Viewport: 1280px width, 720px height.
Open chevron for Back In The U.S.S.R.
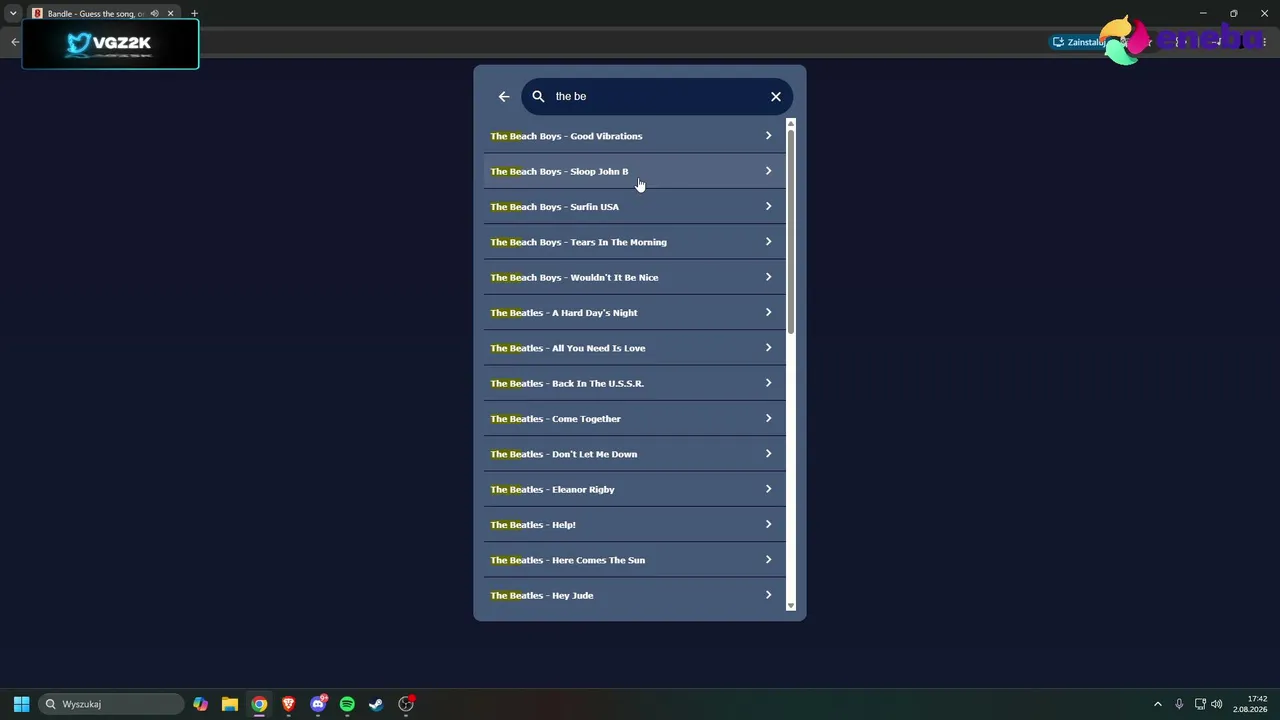coord(768,383)
